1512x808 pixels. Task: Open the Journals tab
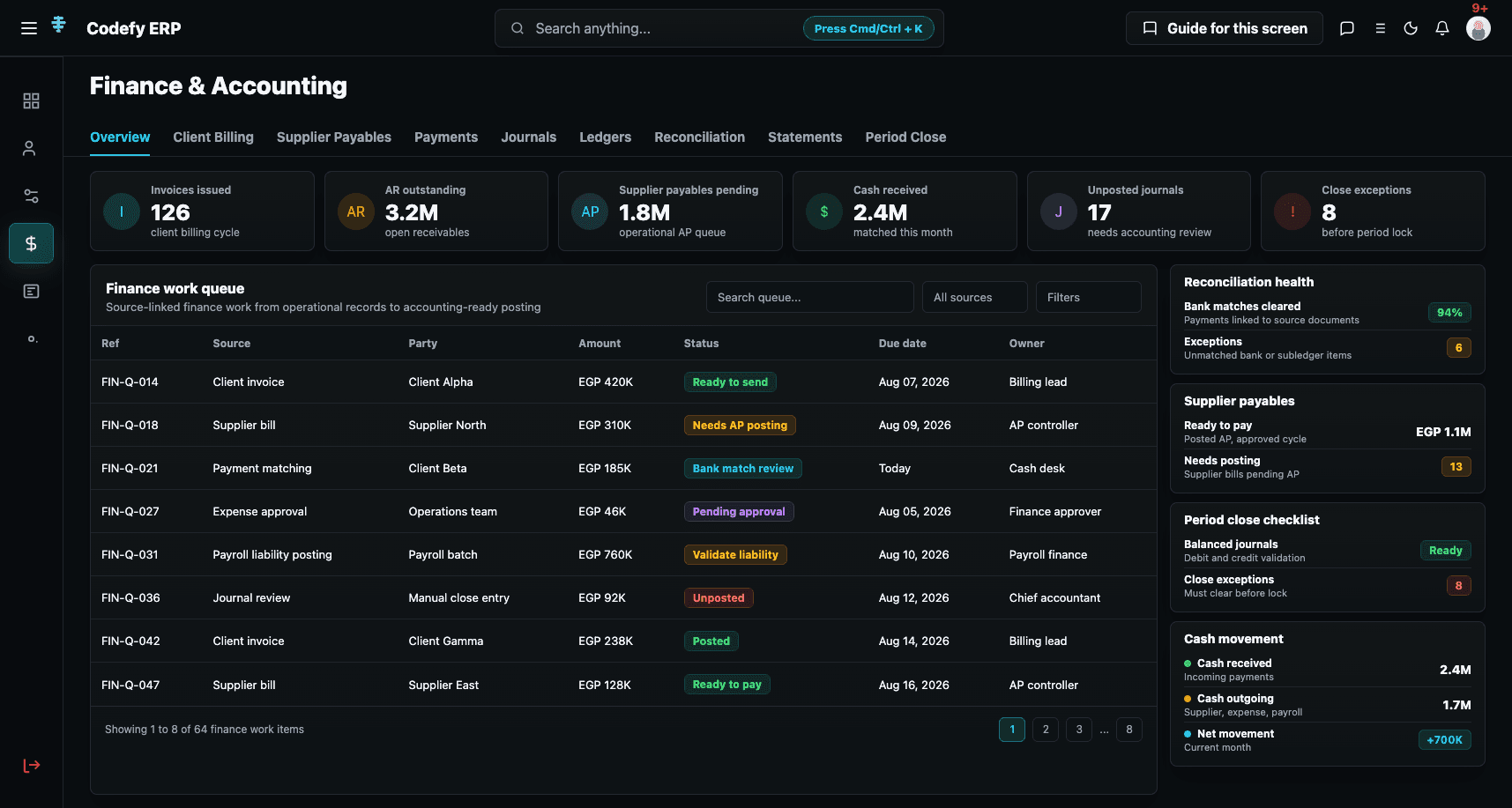point(529,137)
